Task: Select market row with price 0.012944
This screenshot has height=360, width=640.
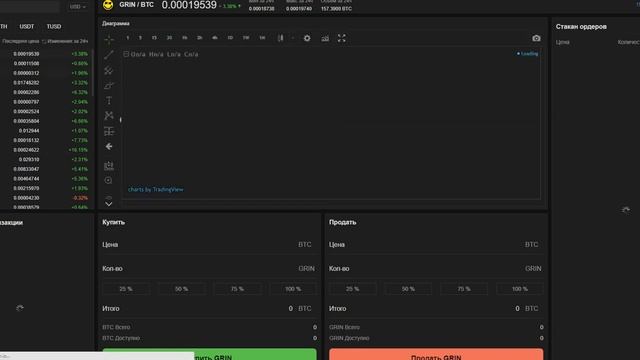Action: click(45, 131)
